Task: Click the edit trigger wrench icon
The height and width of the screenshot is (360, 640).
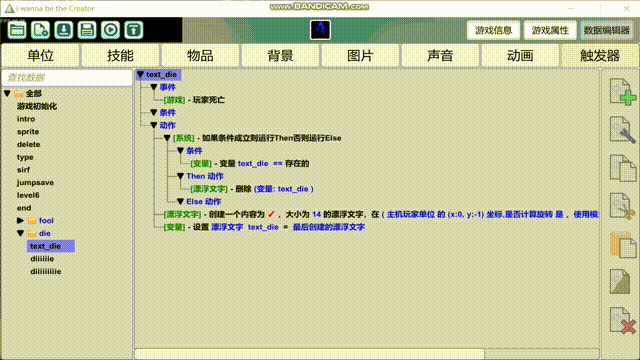Action: pos(622,130)
